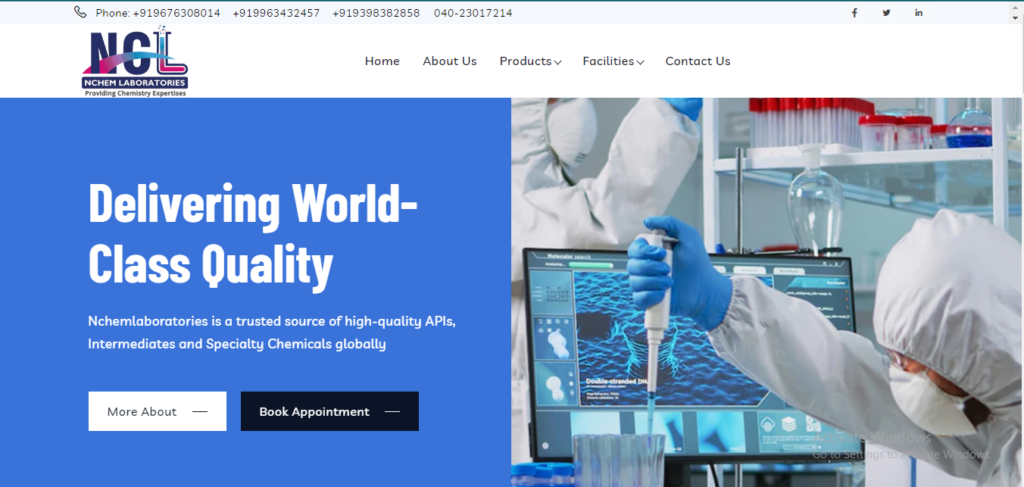Click the More About button
This screenshot has height=487, width=1024.
[157, 411]
